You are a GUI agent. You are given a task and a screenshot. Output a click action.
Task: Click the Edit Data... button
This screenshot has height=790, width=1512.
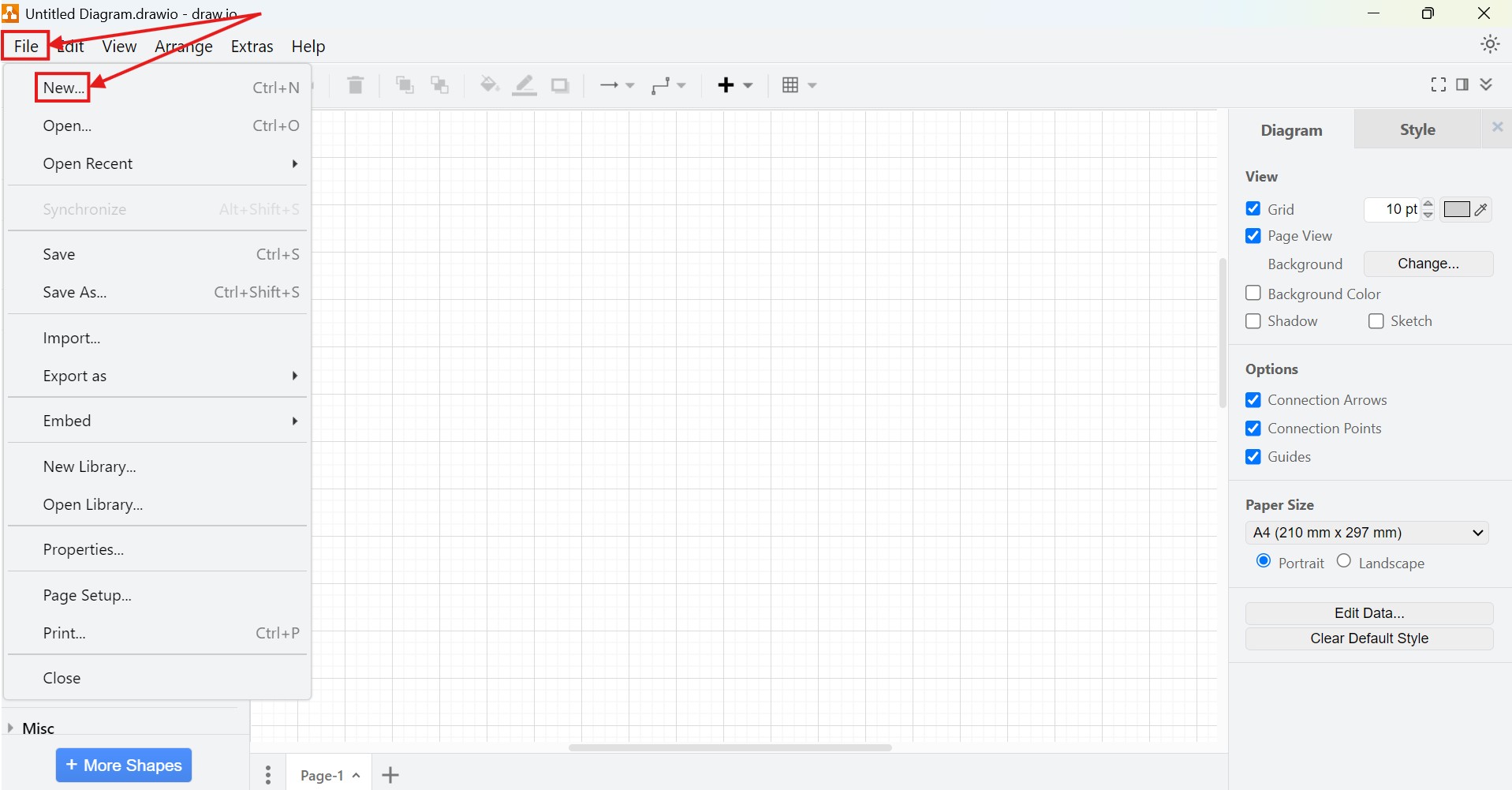click(1369, 613)
